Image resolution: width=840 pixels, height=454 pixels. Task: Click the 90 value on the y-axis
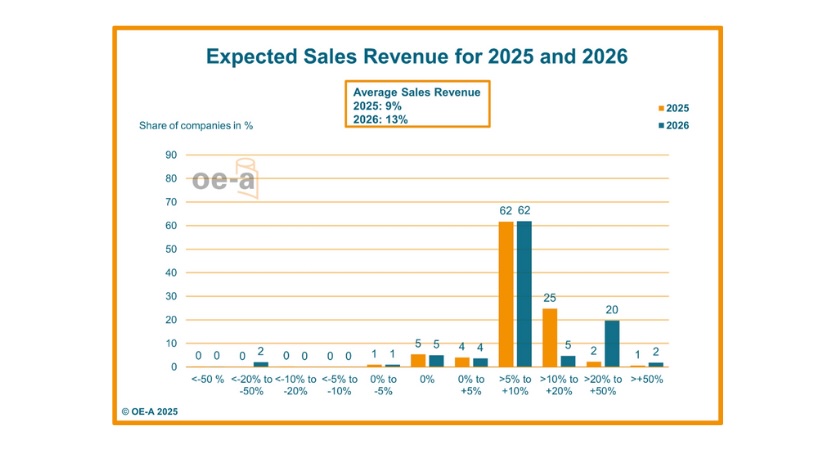(x=171, y=155)
